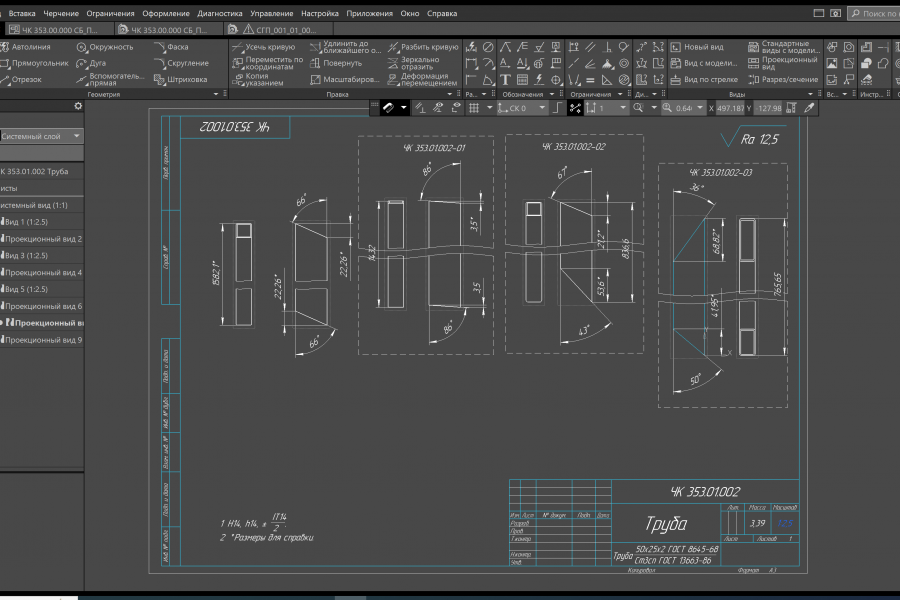Screen dimensions: 900x600
Task: Click the X coordinate field 497.187
Action: [x=730, y=108]
